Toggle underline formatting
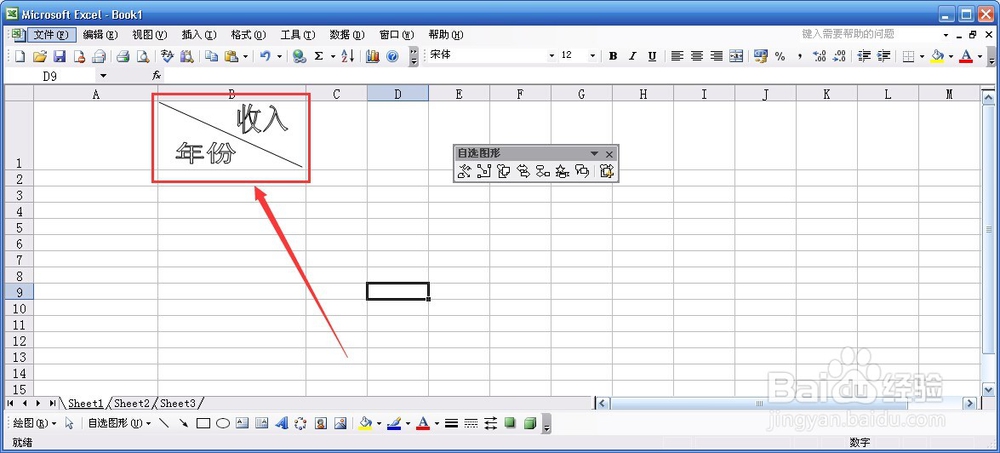 point(652,56)
